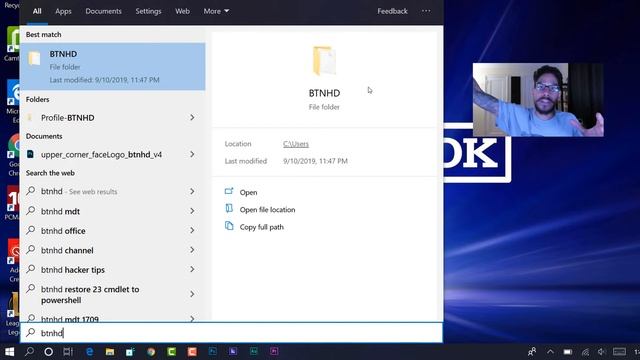This screenshot has width=640, height=360.
Task: Click the Feedback button
Action: tap(392, 11)
